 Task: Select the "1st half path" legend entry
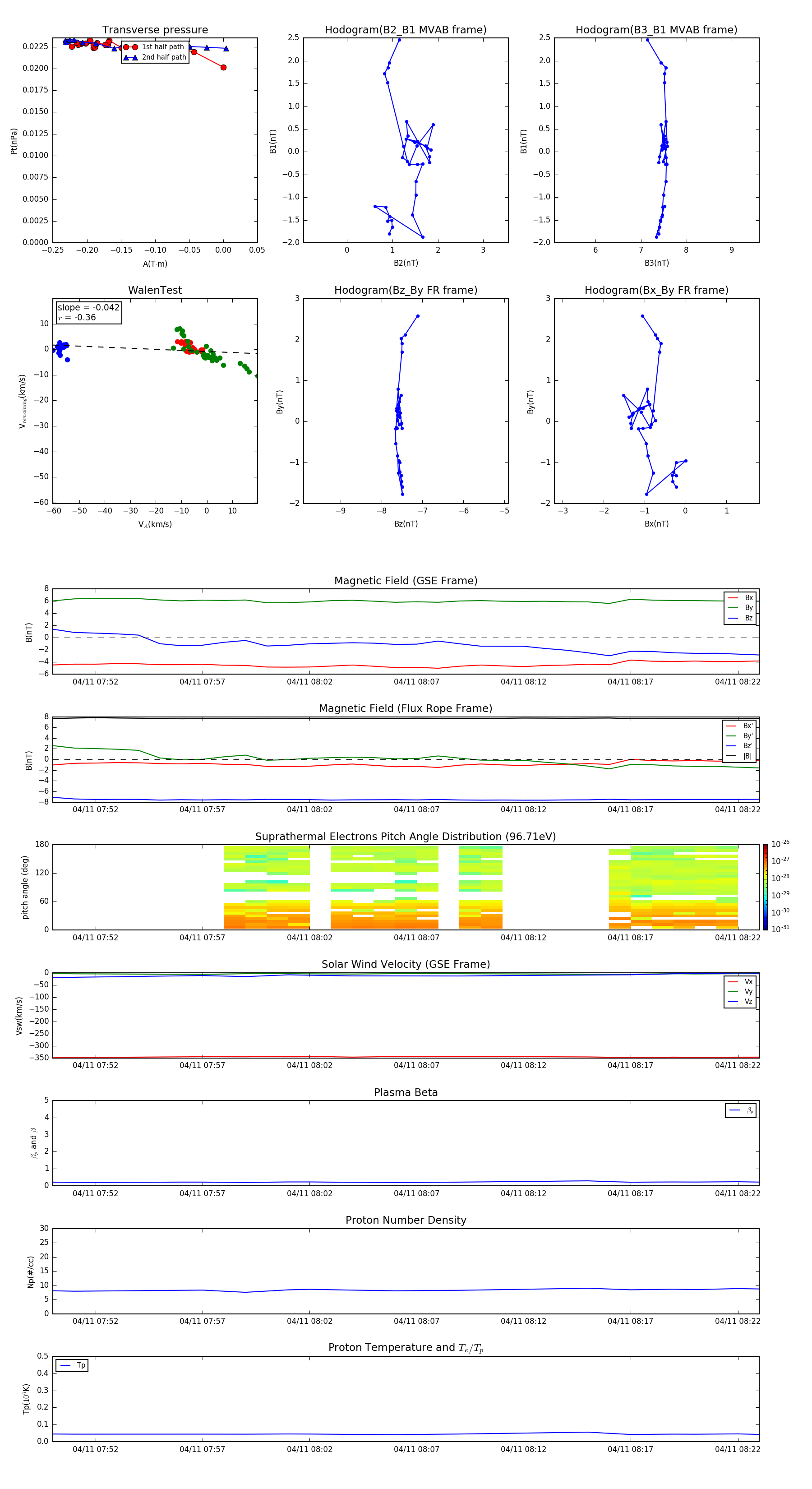point(154,47)
